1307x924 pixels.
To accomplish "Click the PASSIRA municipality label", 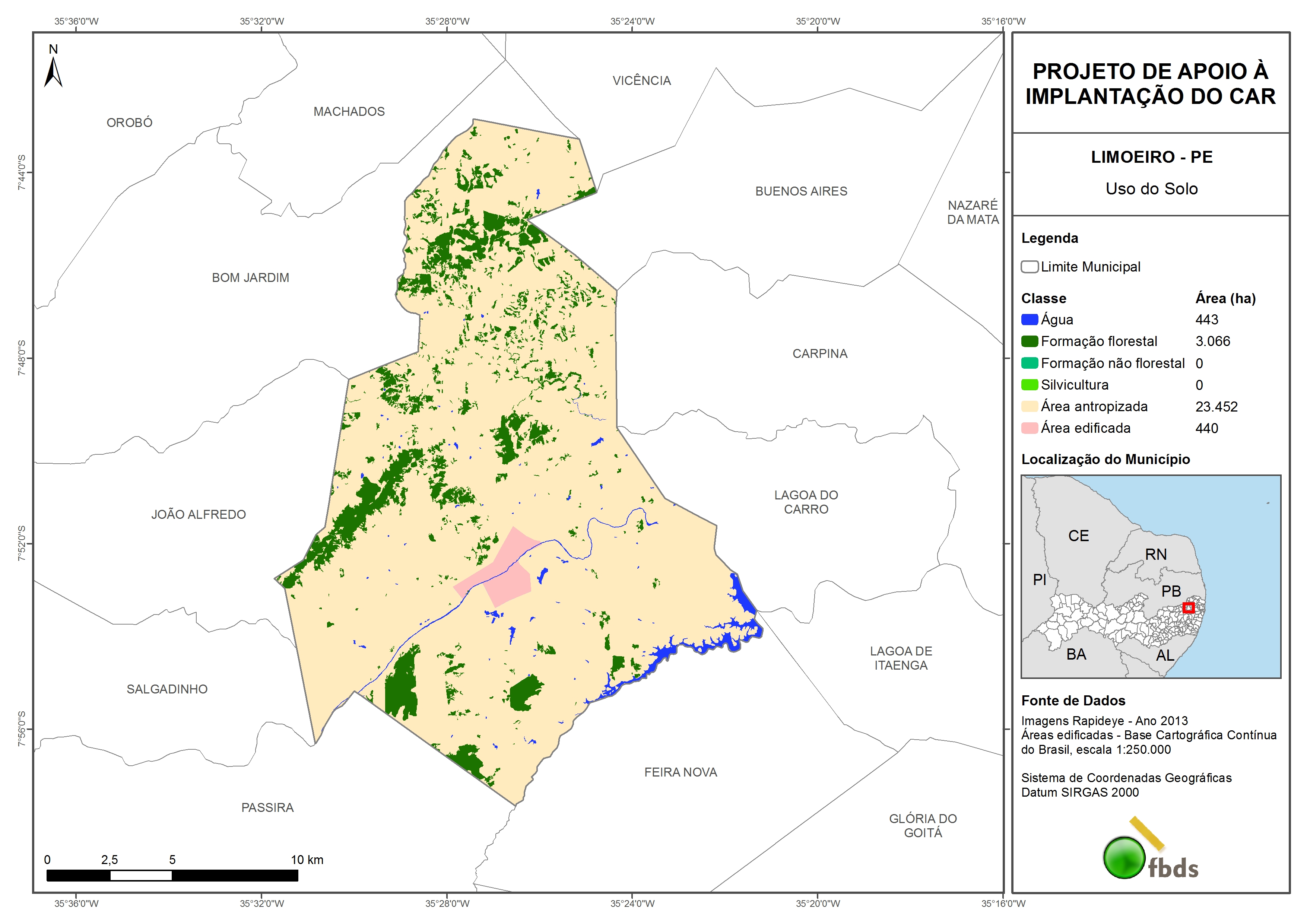I will [267, 807].
